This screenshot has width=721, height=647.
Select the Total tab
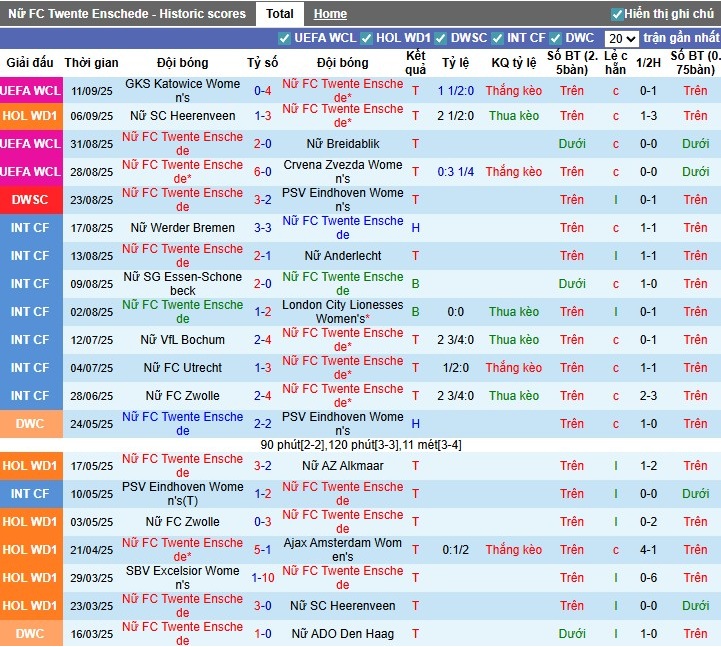pyautogui.click(x=280, y=14)
